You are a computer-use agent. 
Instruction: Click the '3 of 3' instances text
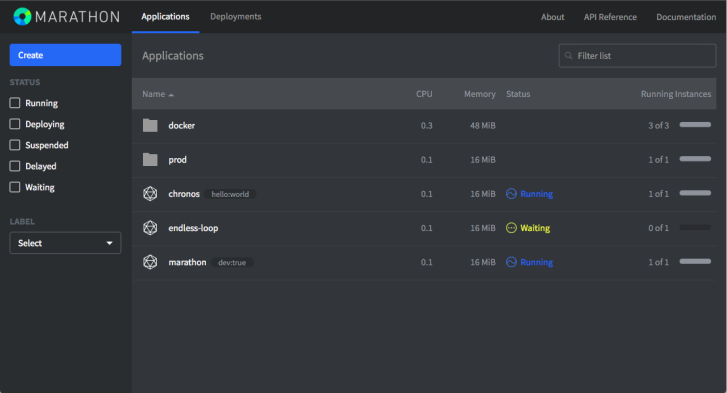click(x=658, y=126)
